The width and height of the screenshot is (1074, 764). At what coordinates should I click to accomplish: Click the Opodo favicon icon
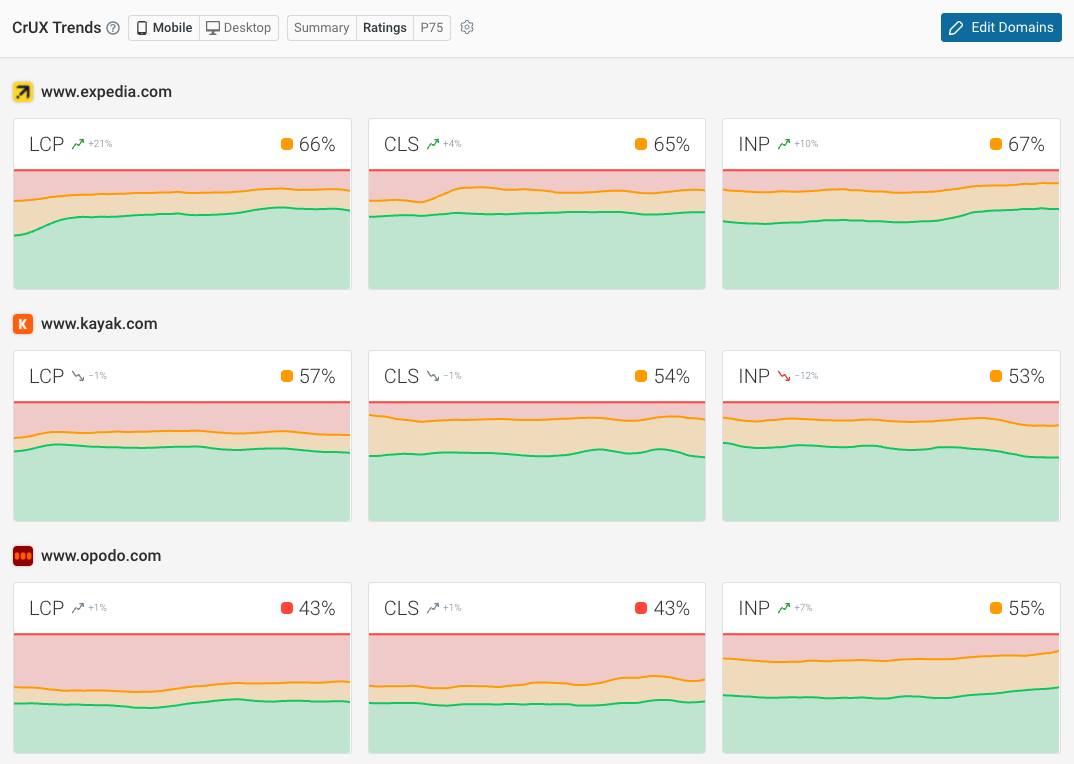click(x=22, y=555)
